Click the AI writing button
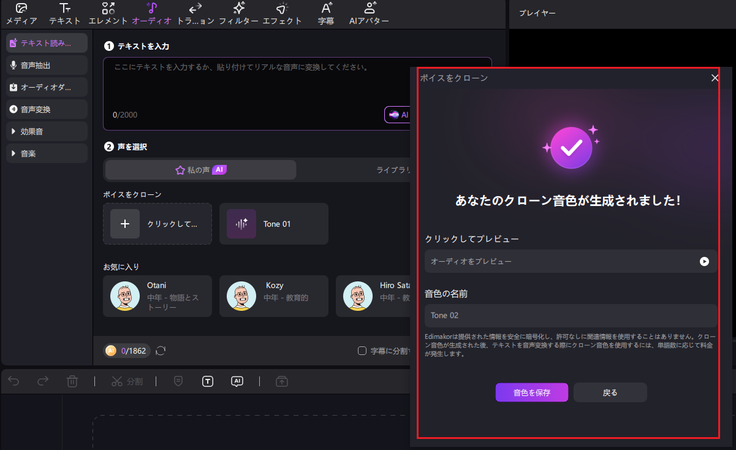 [x=398, y=114]
